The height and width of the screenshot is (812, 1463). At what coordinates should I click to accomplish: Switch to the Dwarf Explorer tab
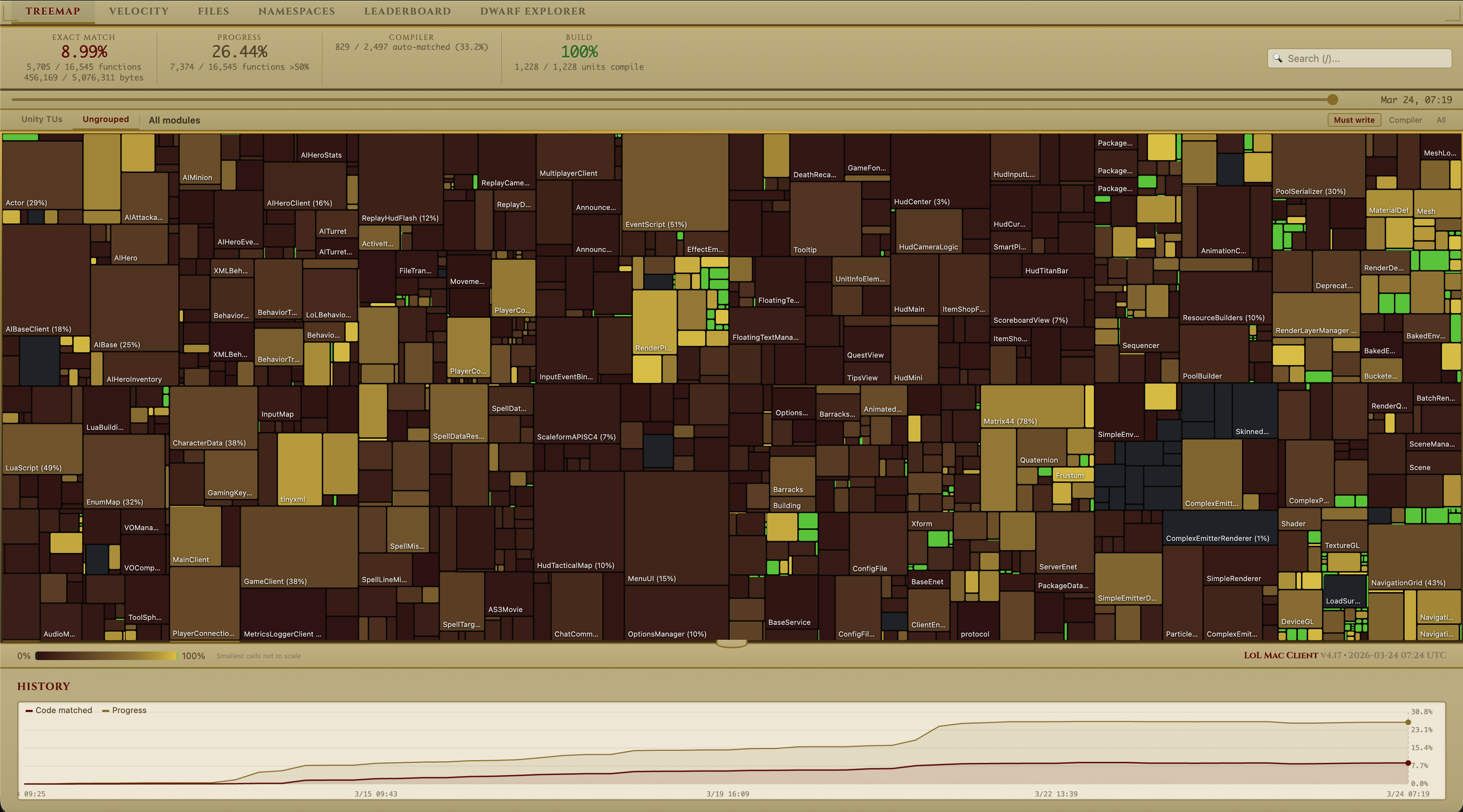coord(532,11)
